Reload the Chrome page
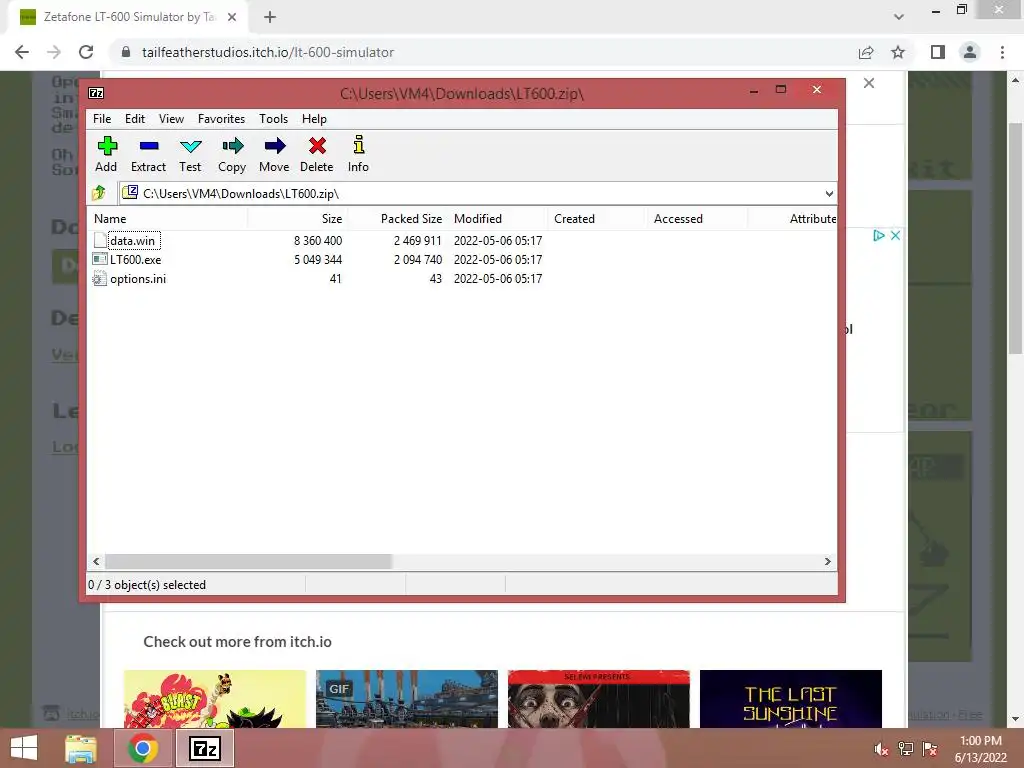 pos(86,52)
